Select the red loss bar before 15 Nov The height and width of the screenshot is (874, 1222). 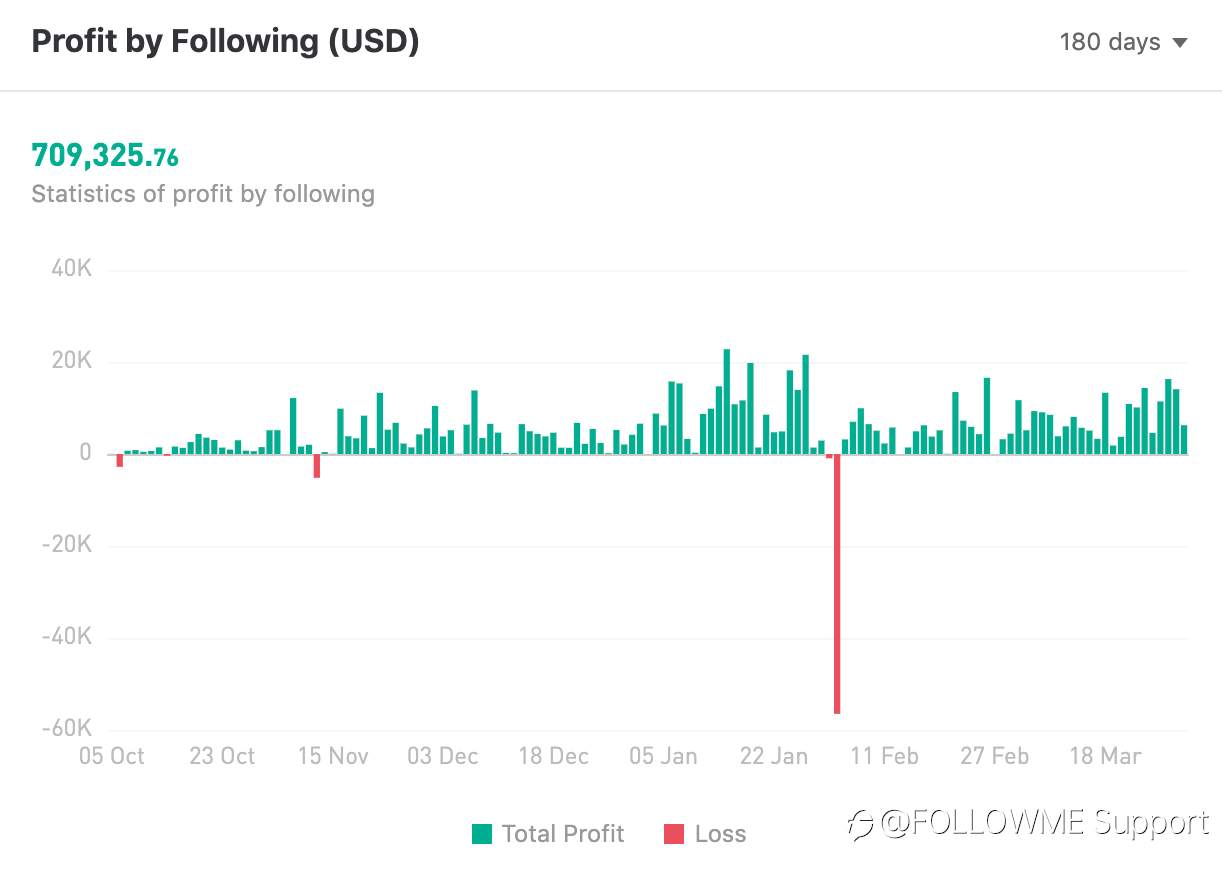[x=317, y=466]
